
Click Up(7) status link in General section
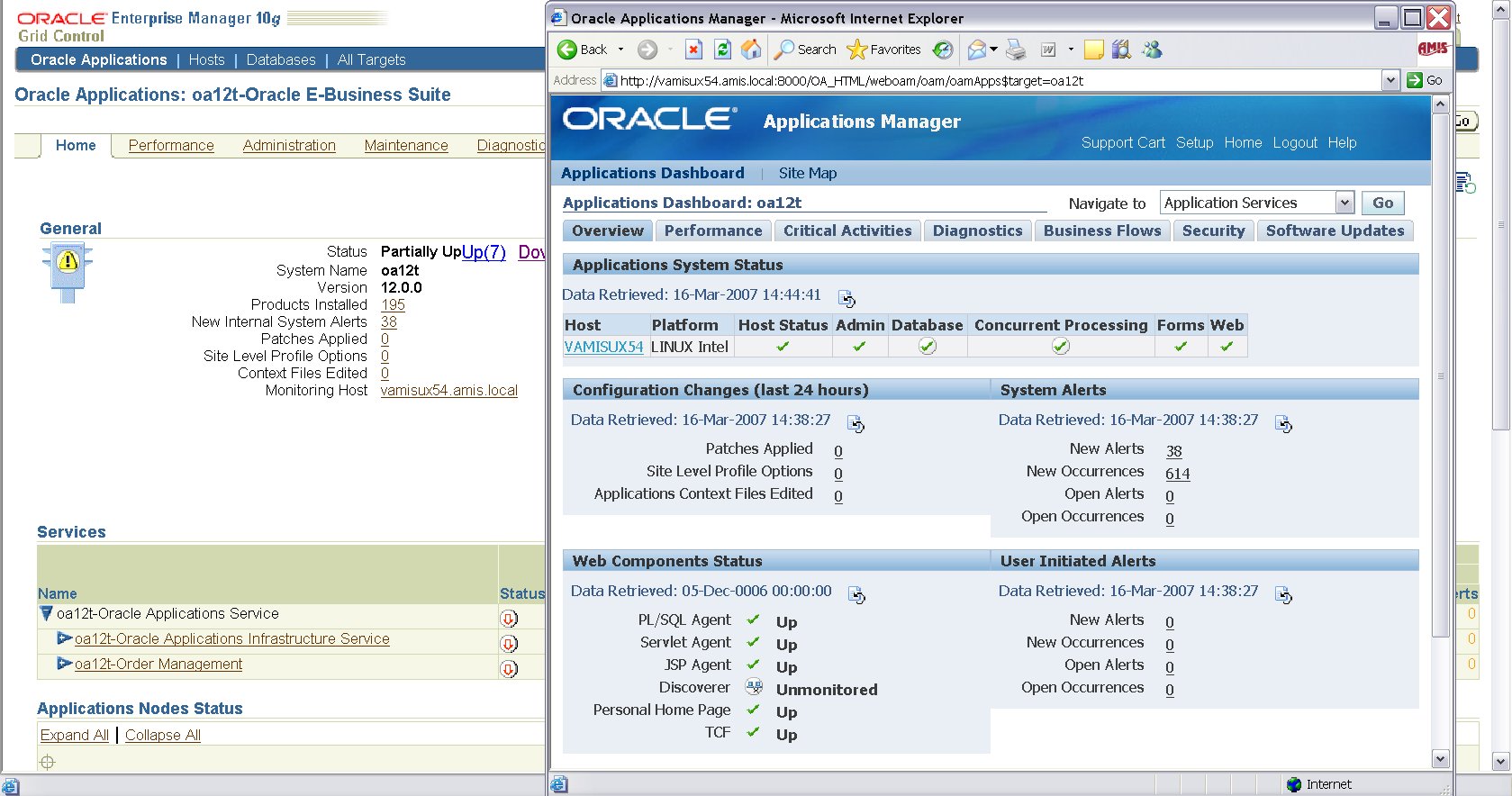click(x=484, y=251)
